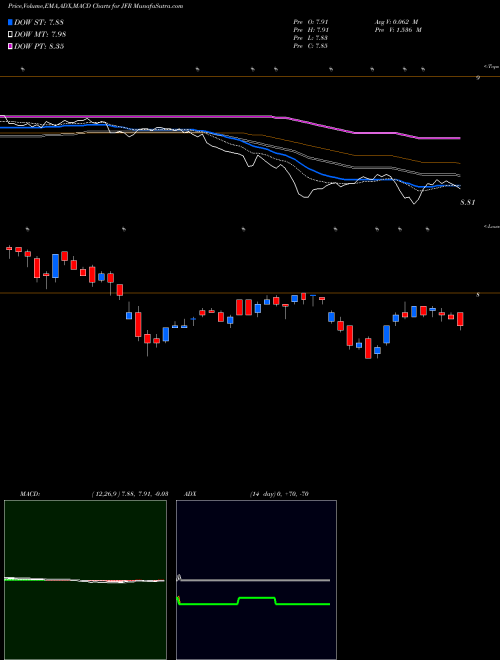Click the price axis label '9'
Screen dimensions: 500x660
tap(478, 78)
